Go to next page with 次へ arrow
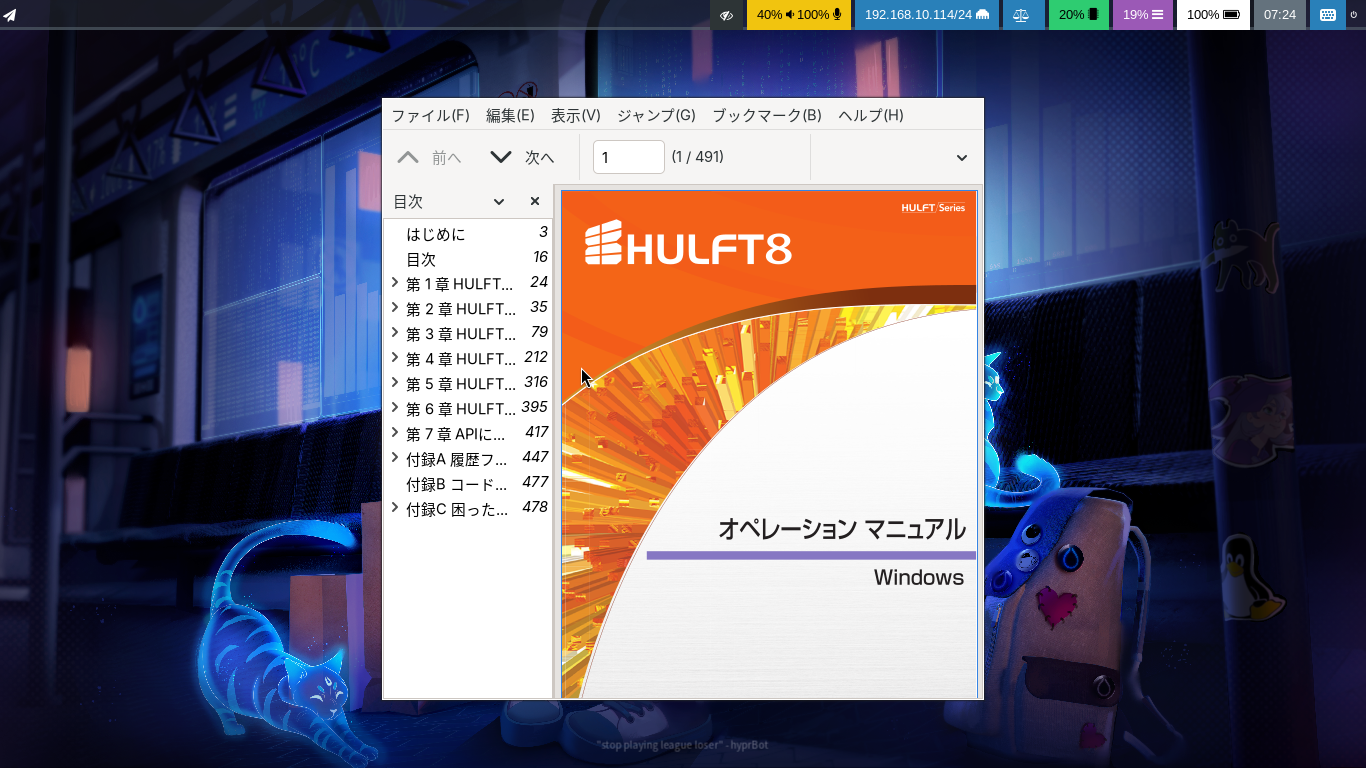 522,157
